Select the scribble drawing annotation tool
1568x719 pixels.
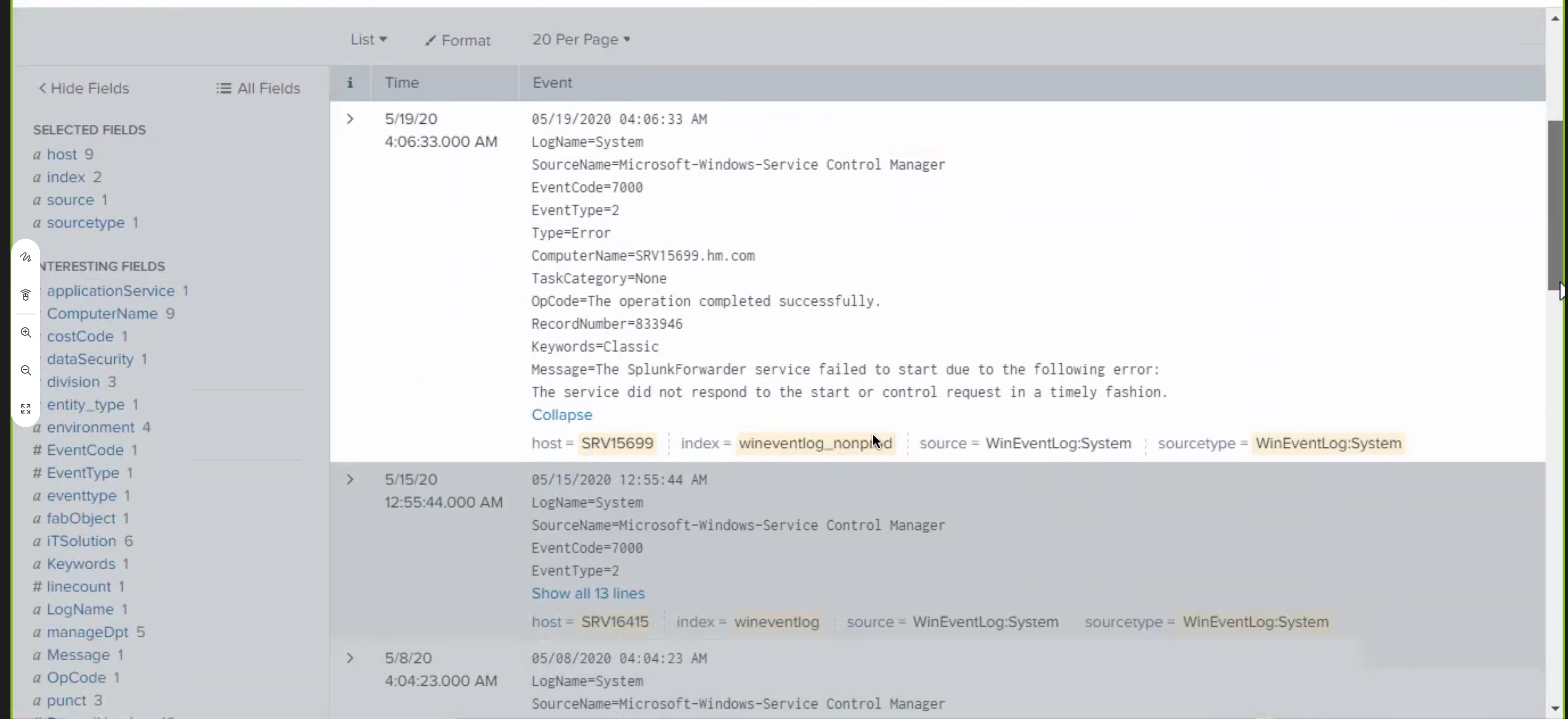pyautogui.click(x=25, y=257)
